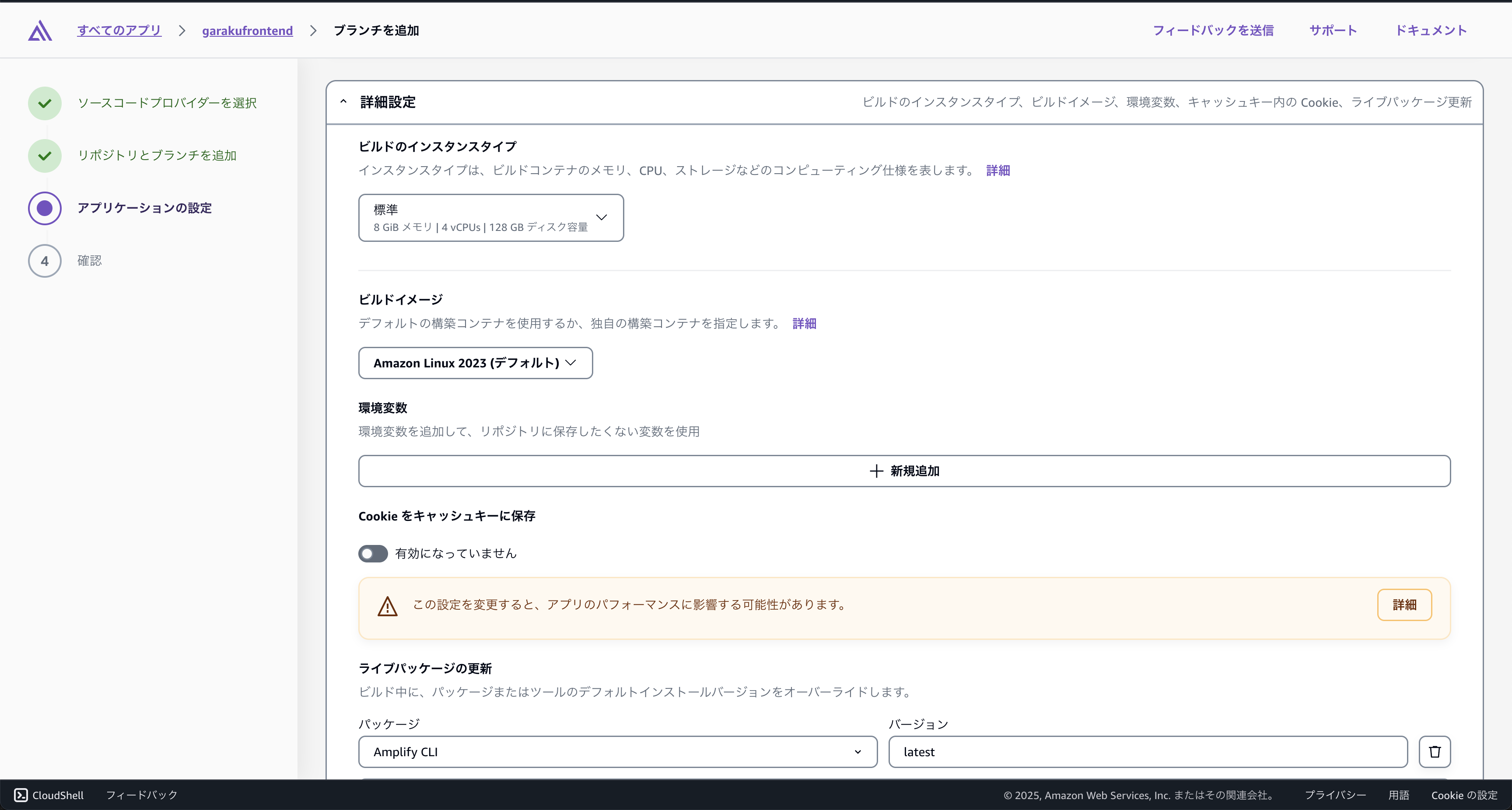
Task: Collapse the 詳細設定 section chevron
Action: point(343,101)
